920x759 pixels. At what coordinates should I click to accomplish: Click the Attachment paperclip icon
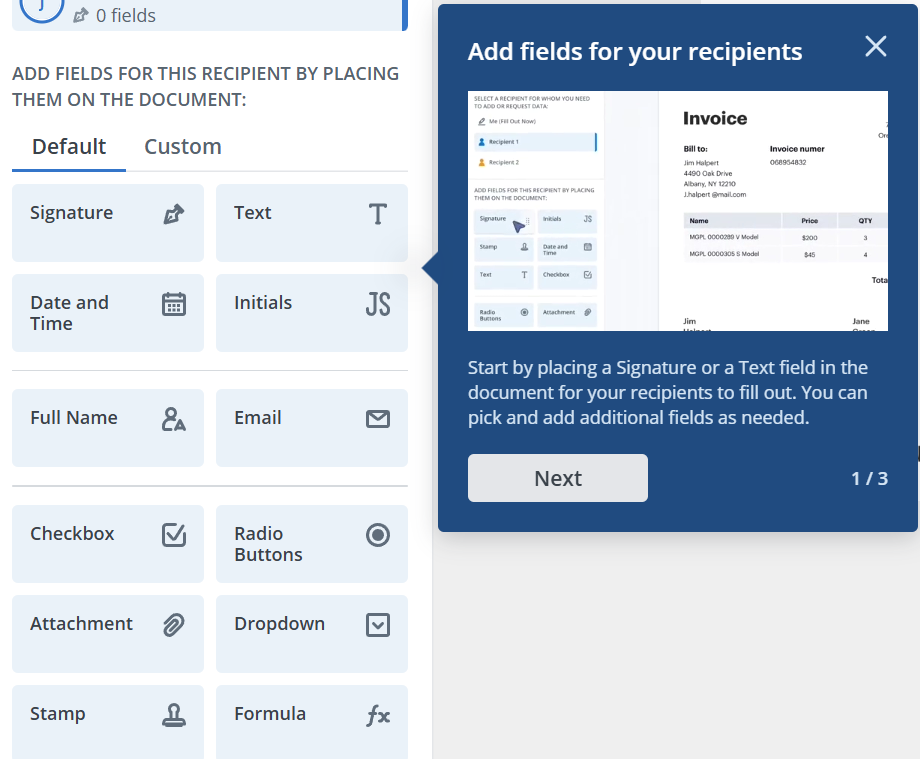174,625
